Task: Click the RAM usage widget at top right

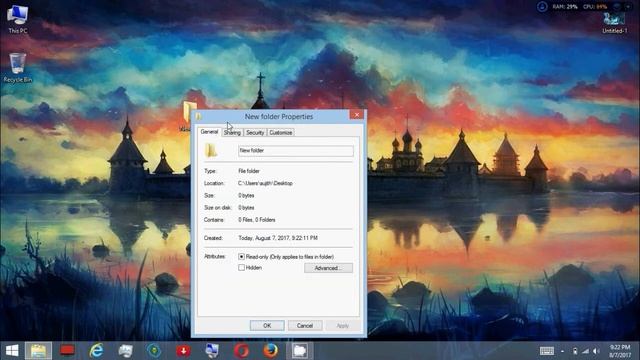Action: click(566, 7)
